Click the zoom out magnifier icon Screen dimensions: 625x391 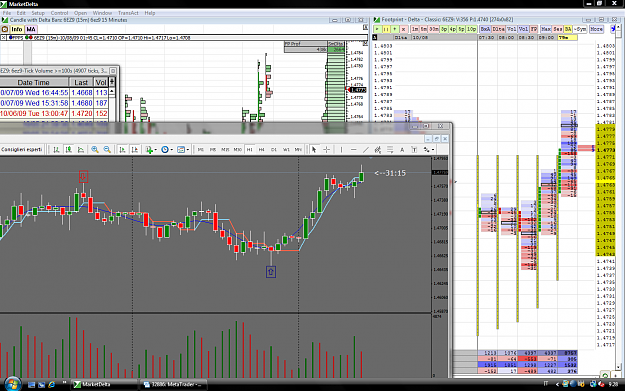[107, 149]
